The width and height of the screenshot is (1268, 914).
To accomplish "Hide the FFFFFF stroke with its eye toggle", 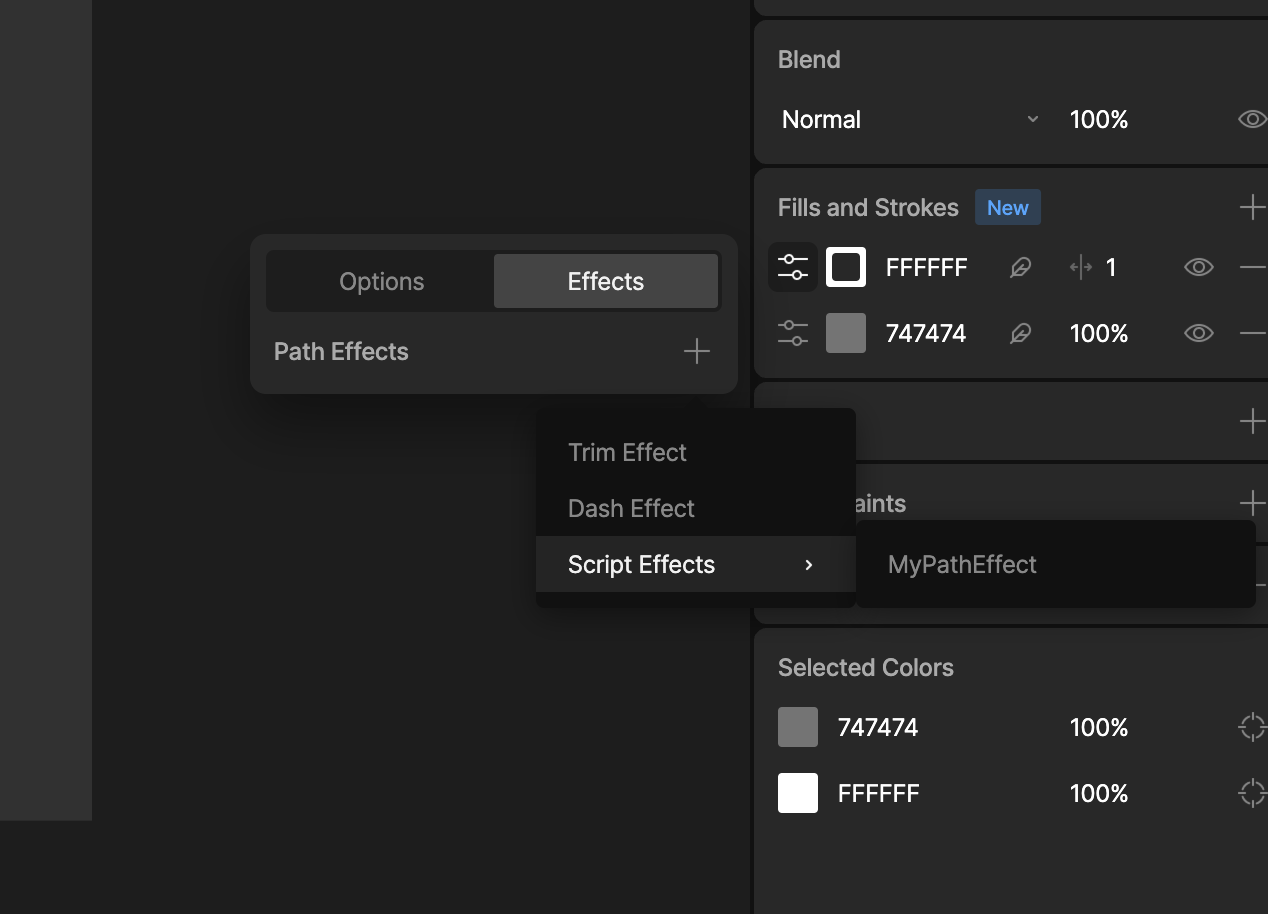I will pos(1198,267).
